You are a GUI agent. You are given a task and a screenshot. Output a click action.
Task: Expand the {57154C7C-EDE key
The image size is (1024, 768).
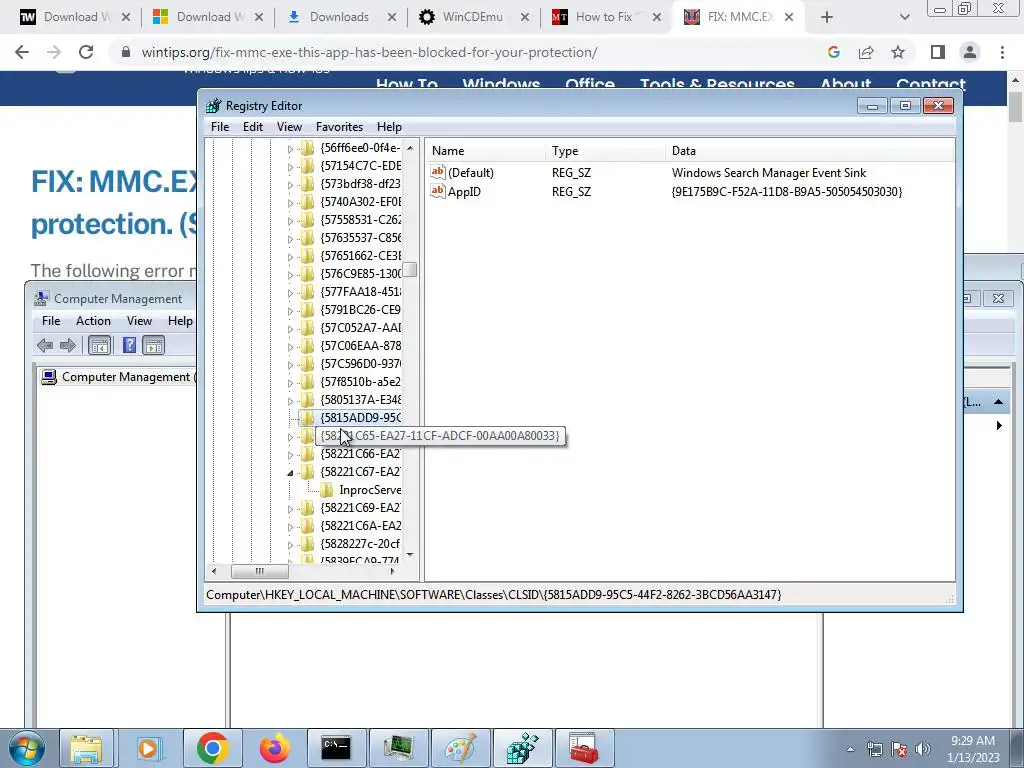290,167
